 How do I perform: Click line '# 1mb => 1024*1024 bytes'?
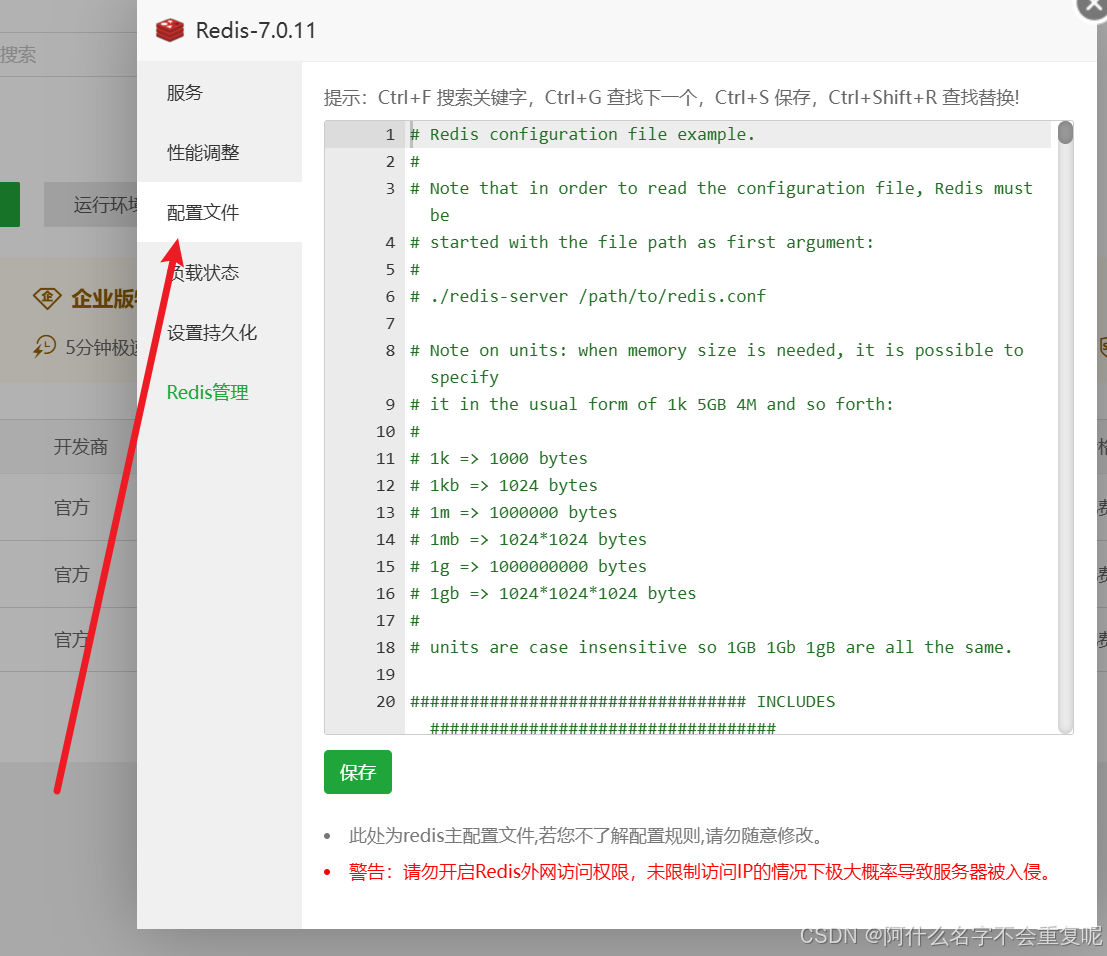(528, 539)
